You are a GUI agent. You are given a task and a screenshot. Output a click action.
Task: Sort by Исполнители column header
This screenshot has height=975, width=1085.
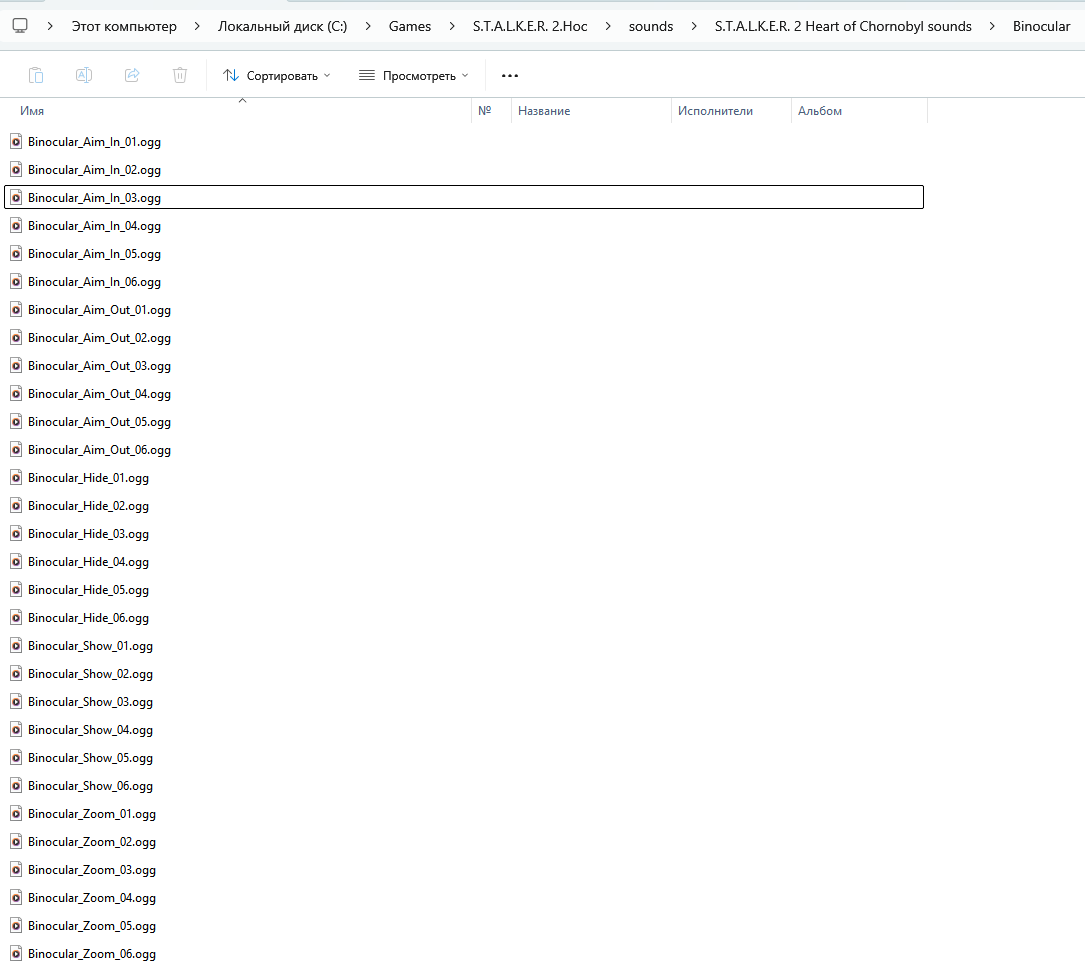[715, 111]
